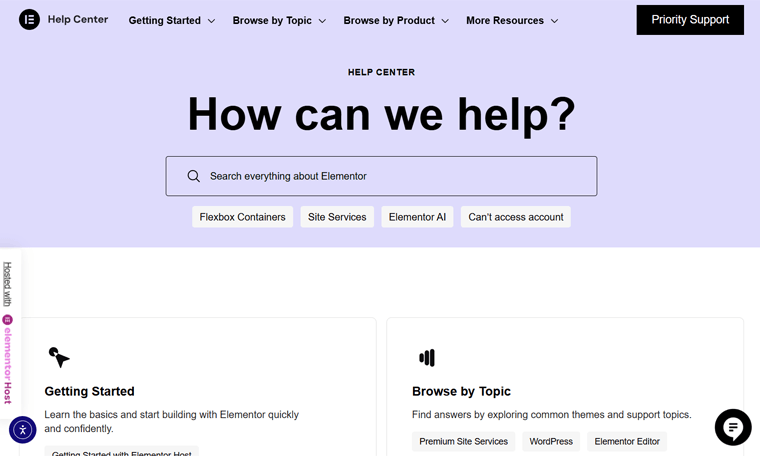Open the Browse by Topic menu
Viewport: 760px width, 456px height.
(272, 20)
